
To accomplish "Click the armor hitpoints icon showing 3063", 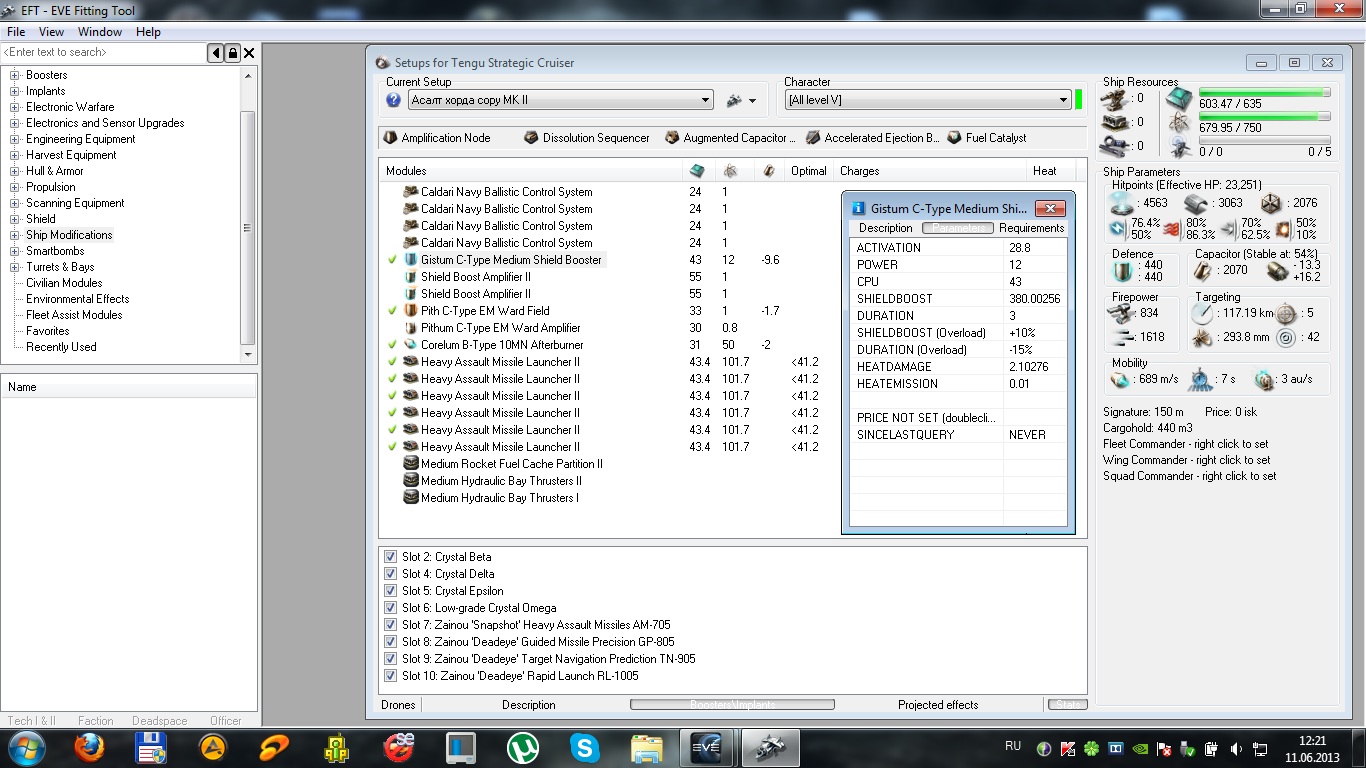I will [1197, 203].
